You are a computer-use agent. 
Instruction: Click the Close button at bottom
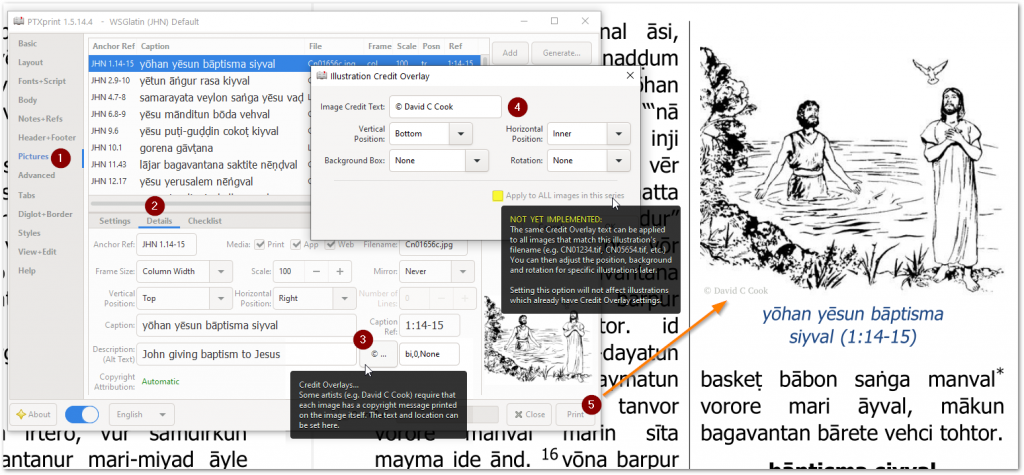pos(529,414)
